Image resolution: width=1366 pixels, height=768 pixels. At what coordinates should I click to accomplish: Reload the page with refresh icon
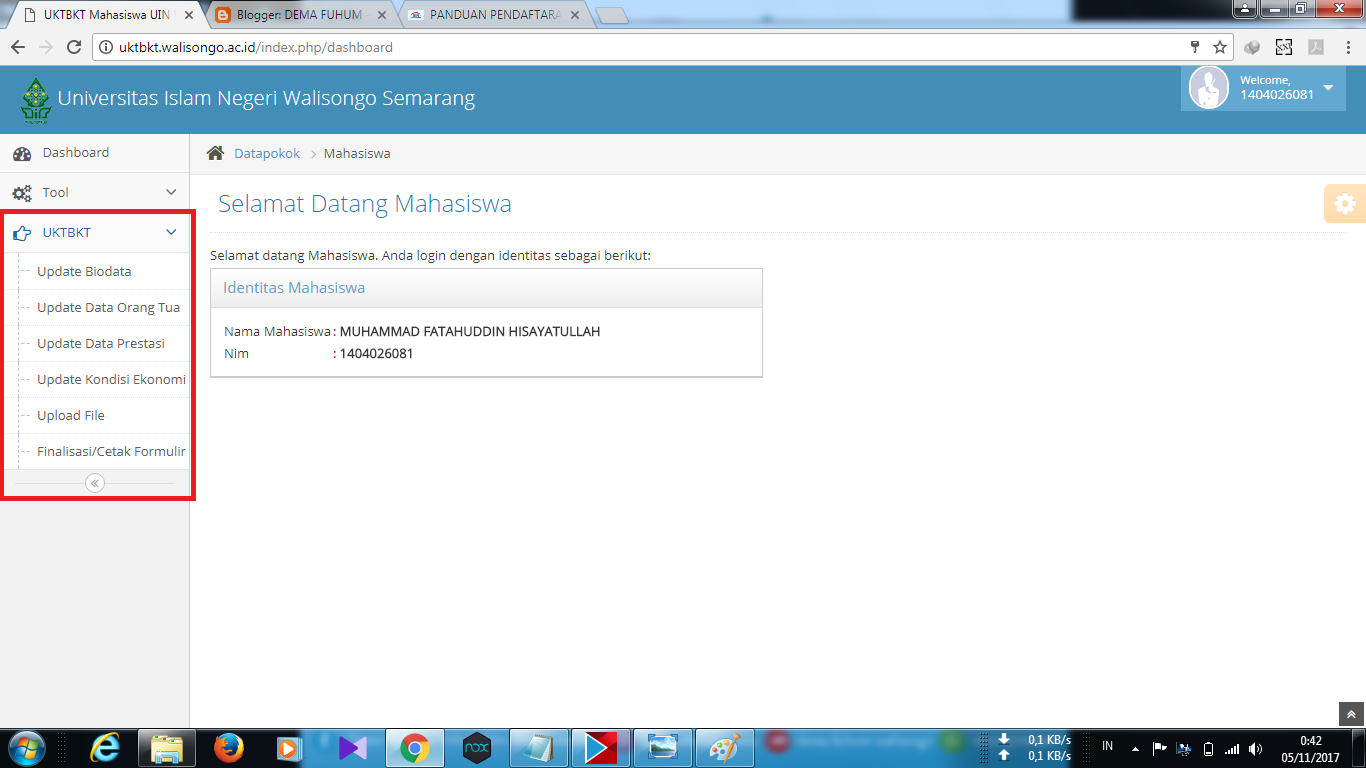pyautogui.click(x=73, y=47)
